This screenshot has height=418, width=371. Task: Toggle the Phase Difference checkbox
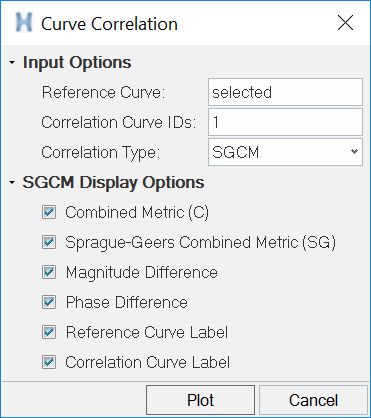[49, 302]
